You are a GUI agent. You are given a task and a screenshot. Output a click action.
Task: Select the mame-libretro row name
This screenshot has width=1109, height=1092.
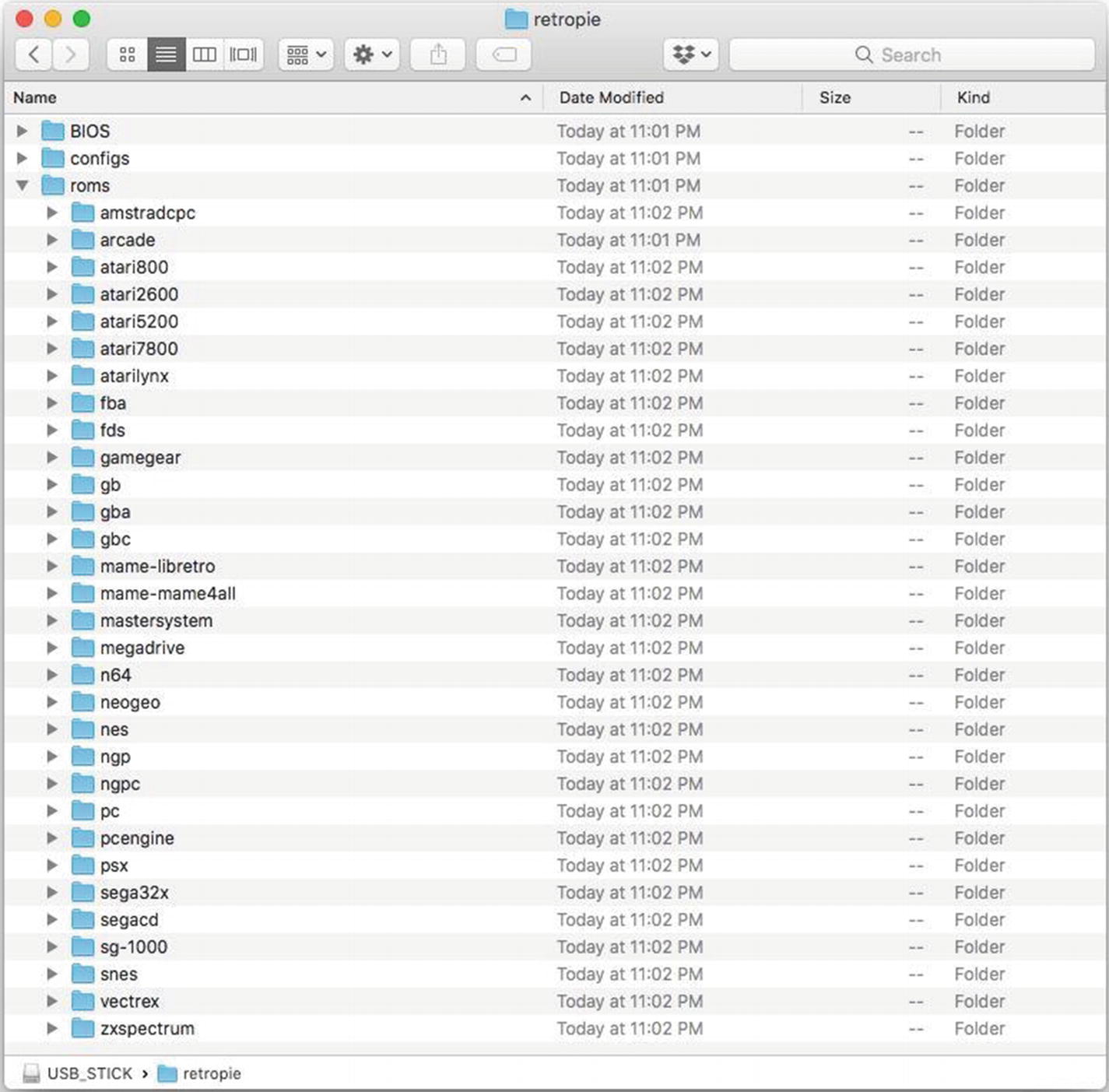coord(158,566)
